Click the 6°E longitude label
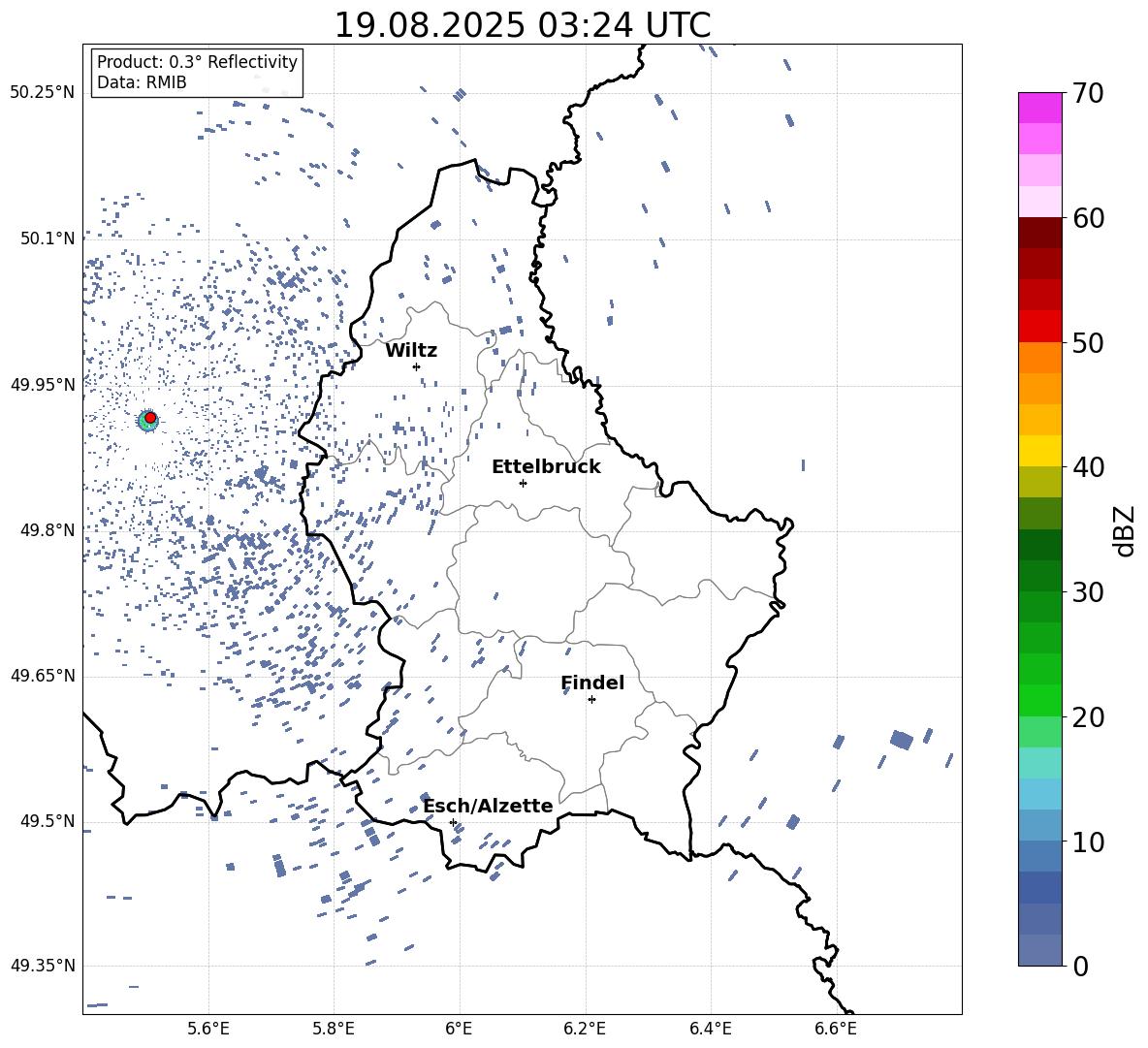The image size is (1148, 1048). point(459,1029)
